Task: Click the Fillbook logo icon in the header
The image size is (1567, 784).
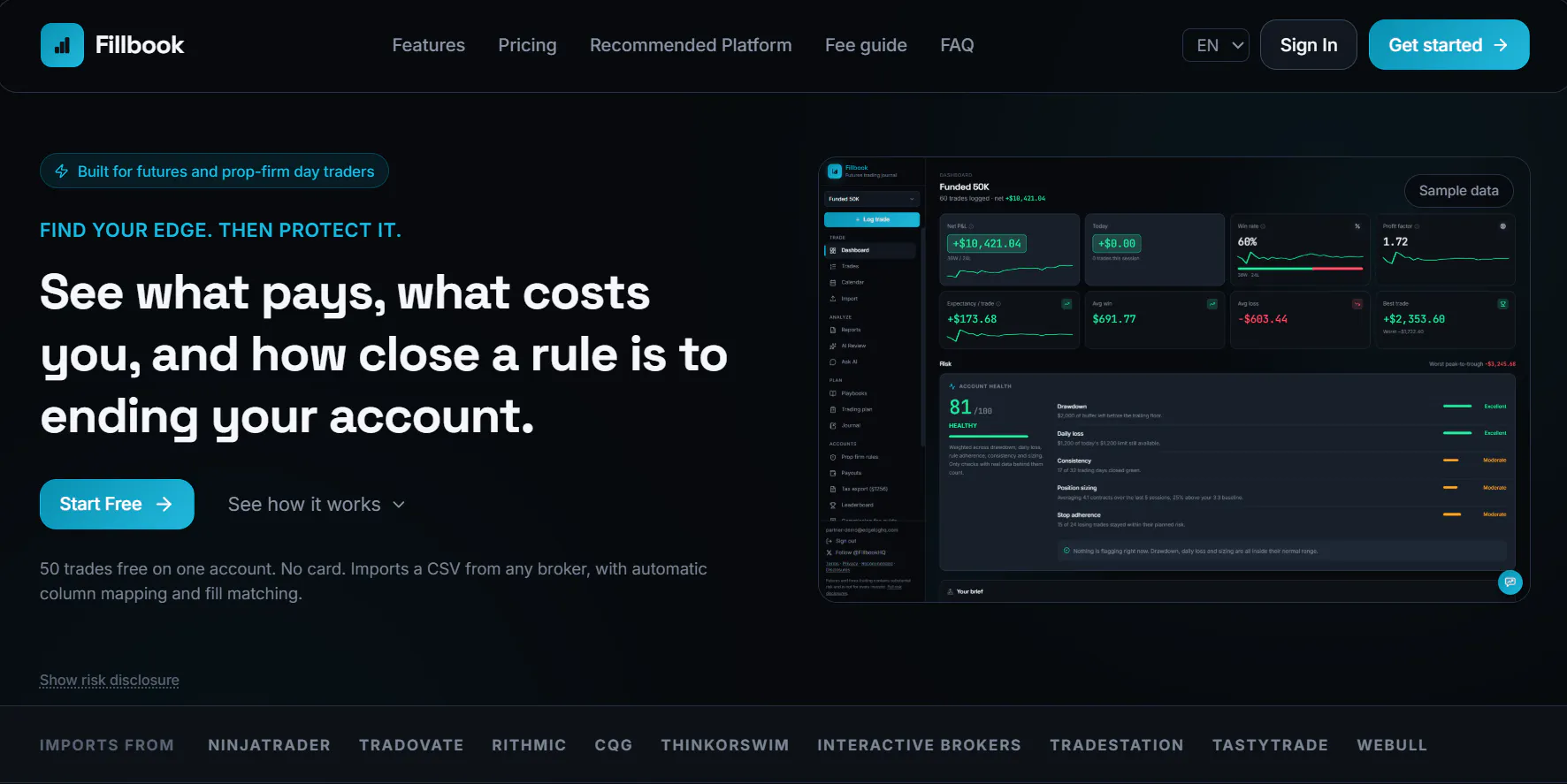Action: 62,45
